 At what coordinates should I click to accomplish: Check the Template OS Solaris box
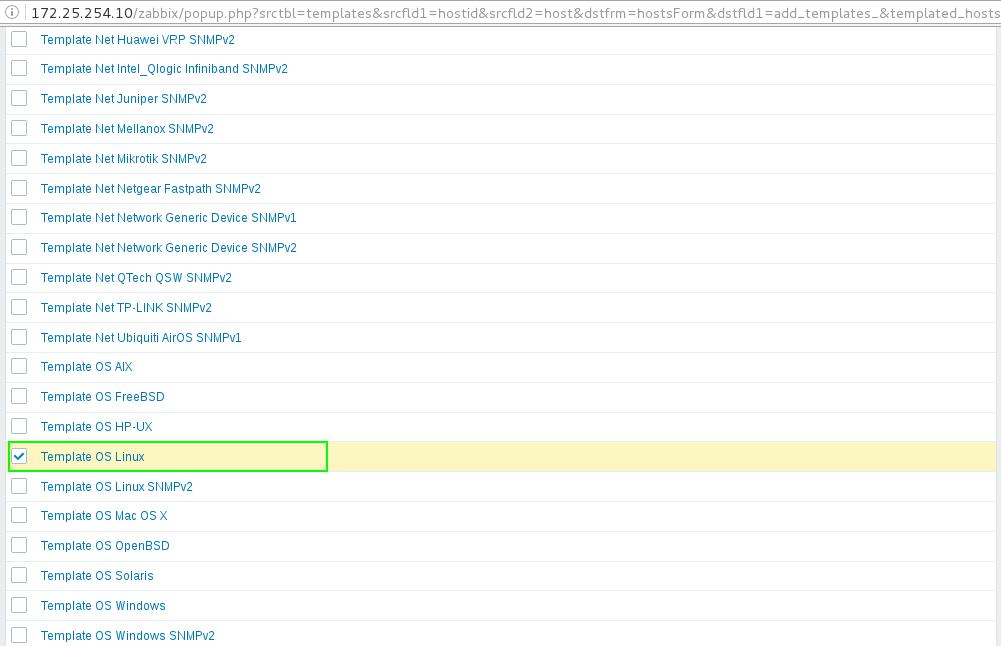[19, 576]
